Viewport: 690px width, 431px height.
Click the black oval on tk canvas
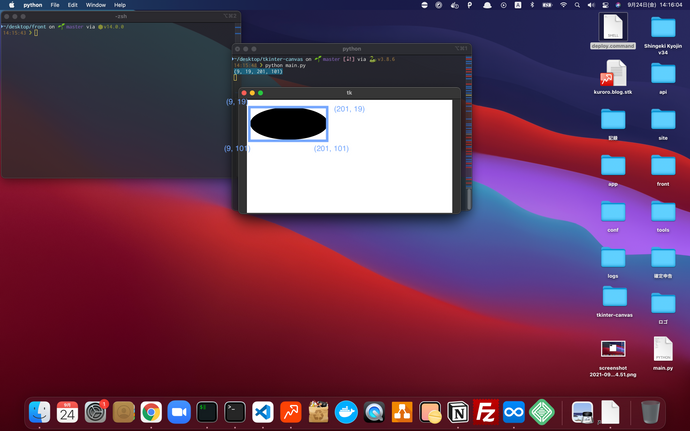click(x=288, y=124)
